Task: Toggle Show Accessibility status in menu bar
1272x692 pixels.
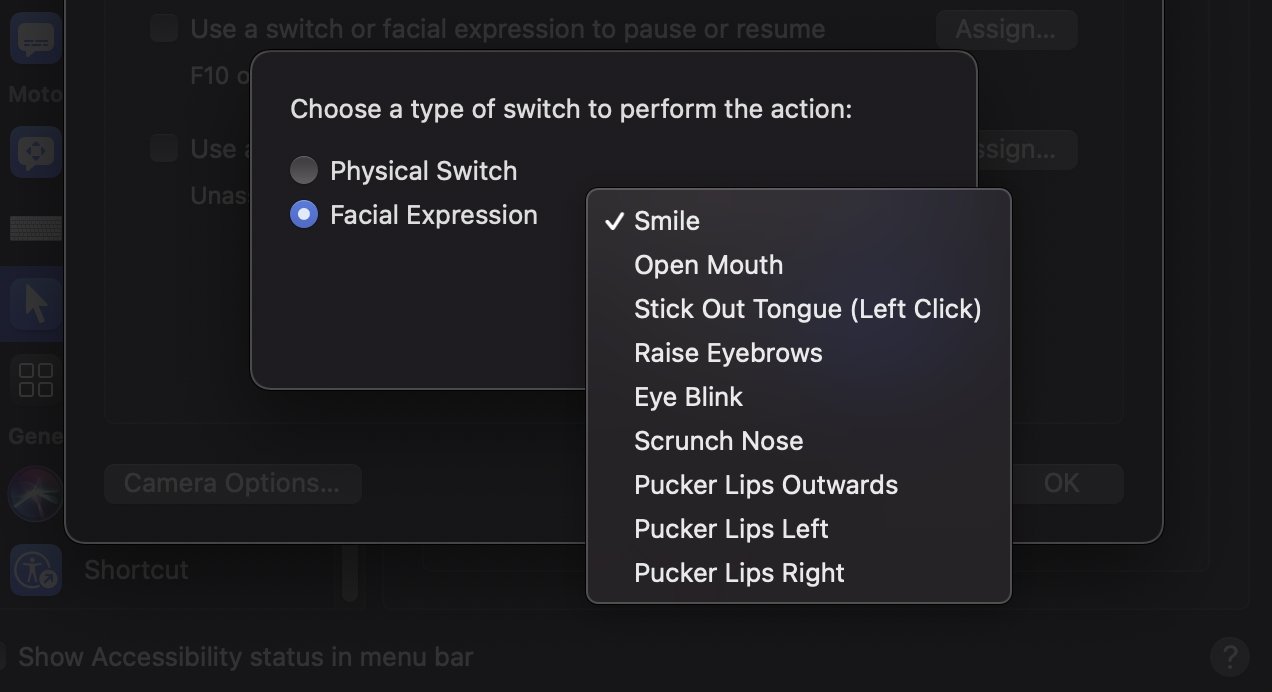Action: coord(4,657)
